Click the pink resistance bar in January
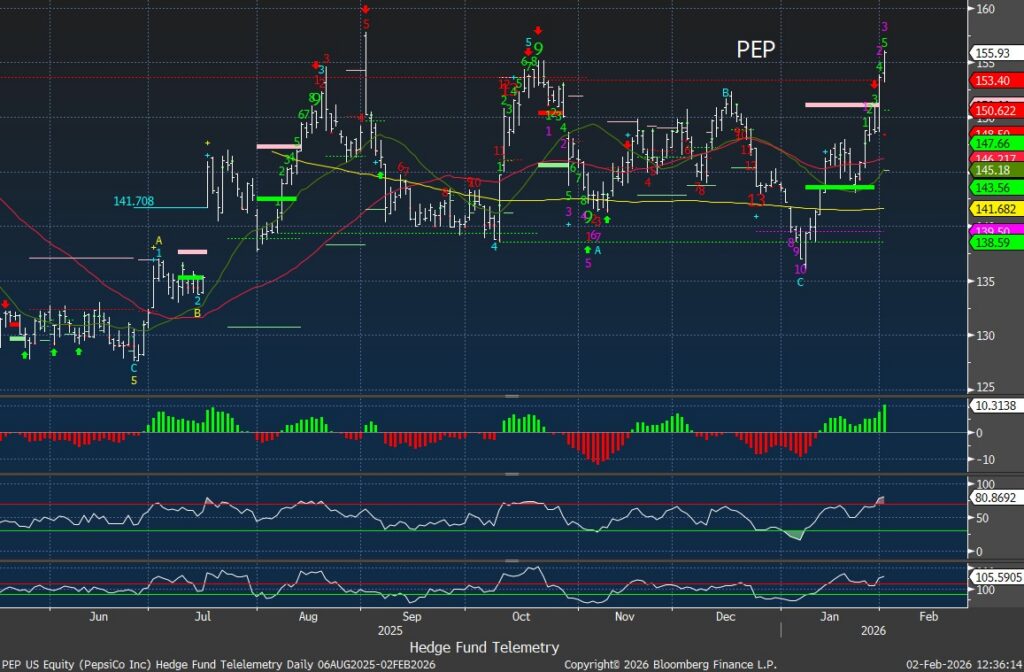 pos(836,104)
